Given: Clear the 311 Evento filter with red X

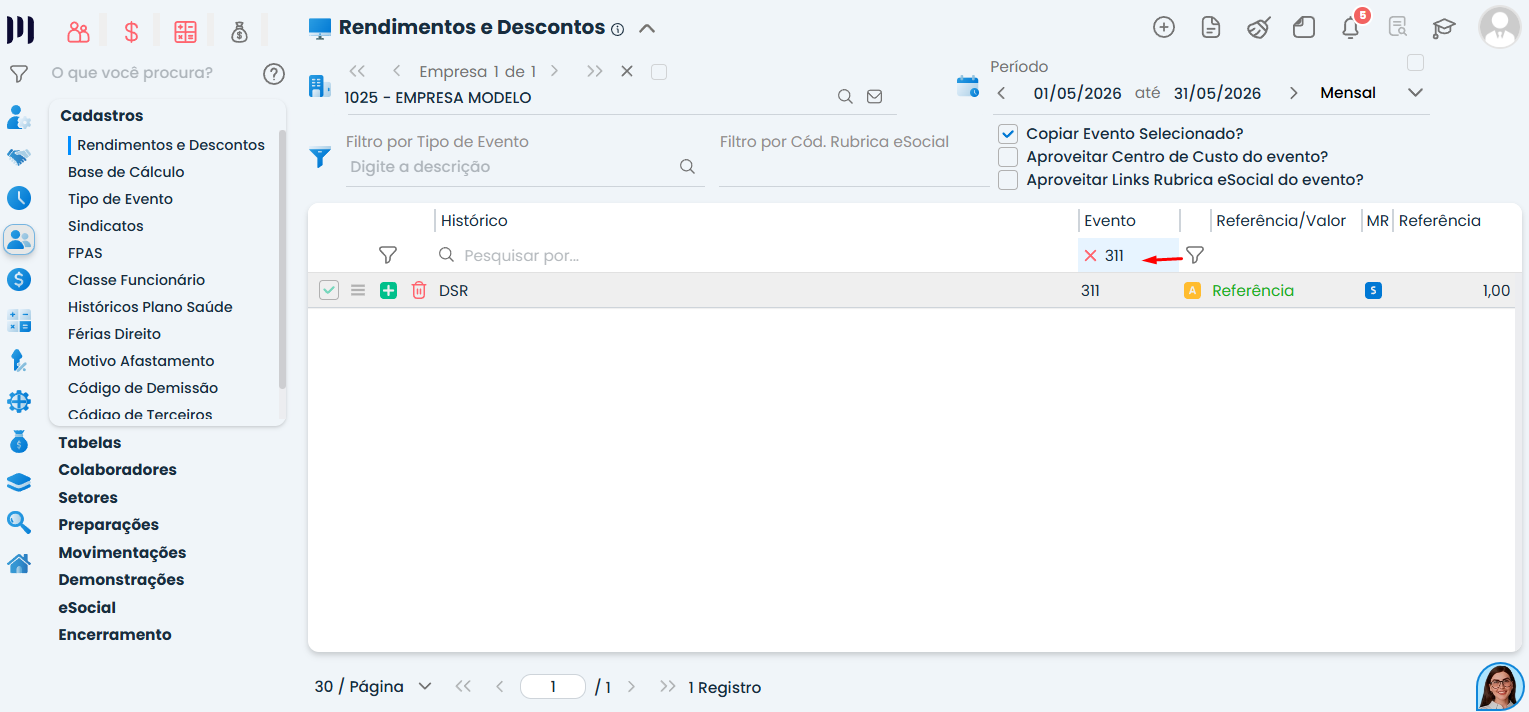Looking at the screenshot, I should point(1091,256).
